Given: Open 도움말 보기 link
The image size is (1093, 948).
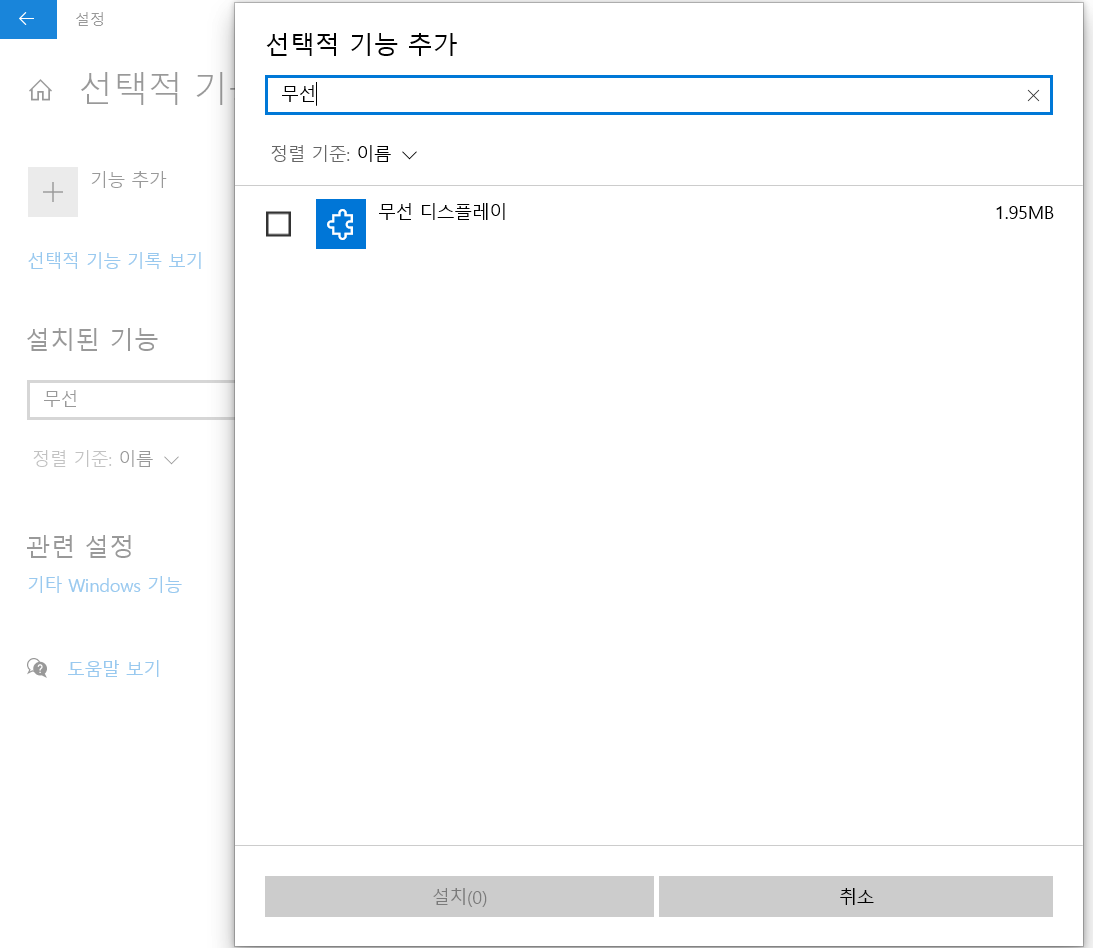Looking at the screenshot, I should pyautogui.click(x=114, y=668).
